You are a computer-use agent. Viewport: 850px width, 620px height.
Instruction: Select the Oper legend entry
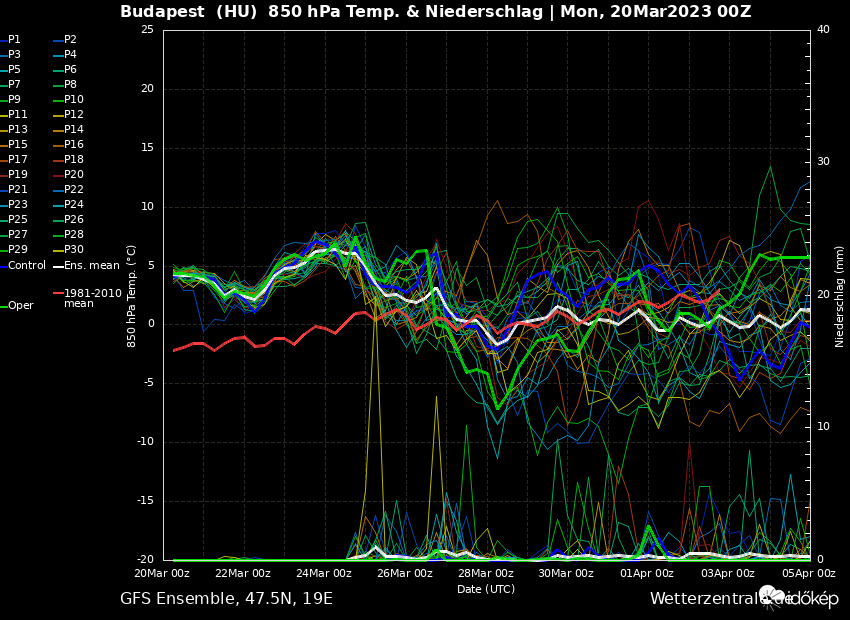20,305
